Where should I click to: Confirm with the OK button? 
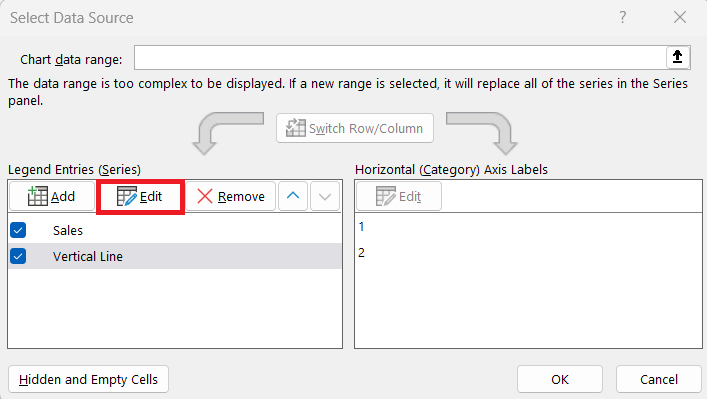[x=560, y=380]
